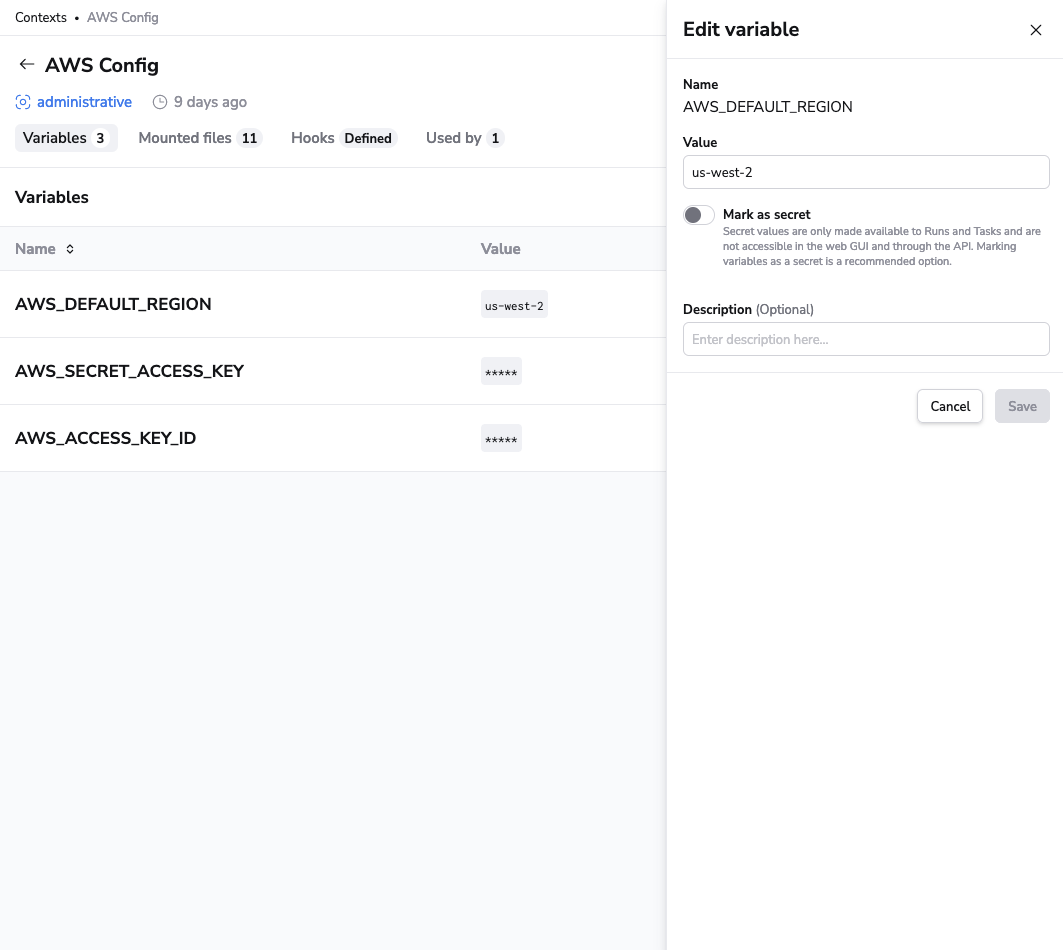Select the AWS_DEFAULT_REGION variable row
The width and height of the screenshot is (1063, 950).
point(333,304)
